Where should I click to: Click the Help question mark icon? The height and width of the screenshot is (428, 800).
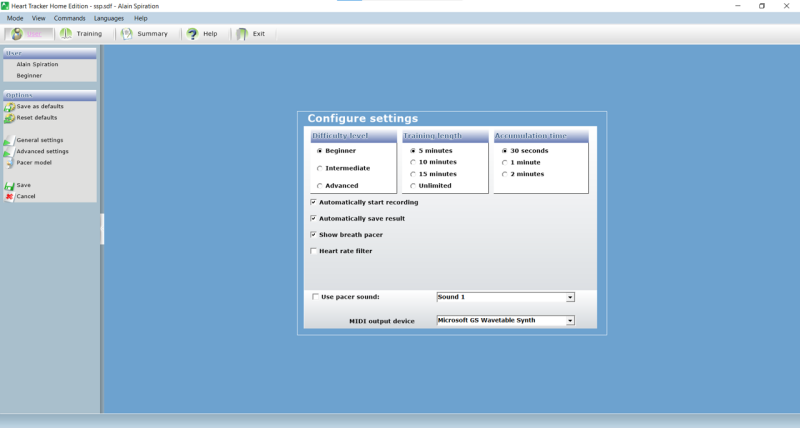(x=192, y=34)
